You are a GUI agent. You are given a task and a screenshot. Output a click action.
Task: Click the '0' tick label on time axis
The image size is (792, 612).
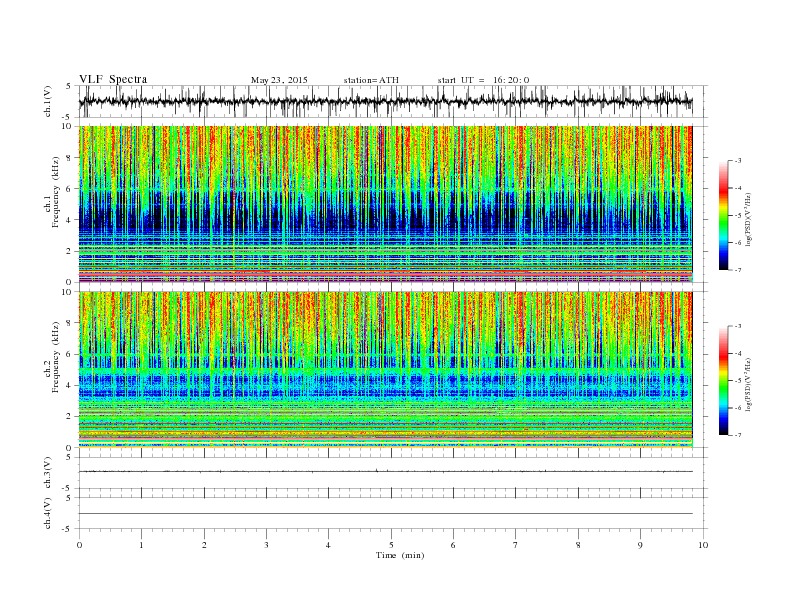(x=79, y=545)
